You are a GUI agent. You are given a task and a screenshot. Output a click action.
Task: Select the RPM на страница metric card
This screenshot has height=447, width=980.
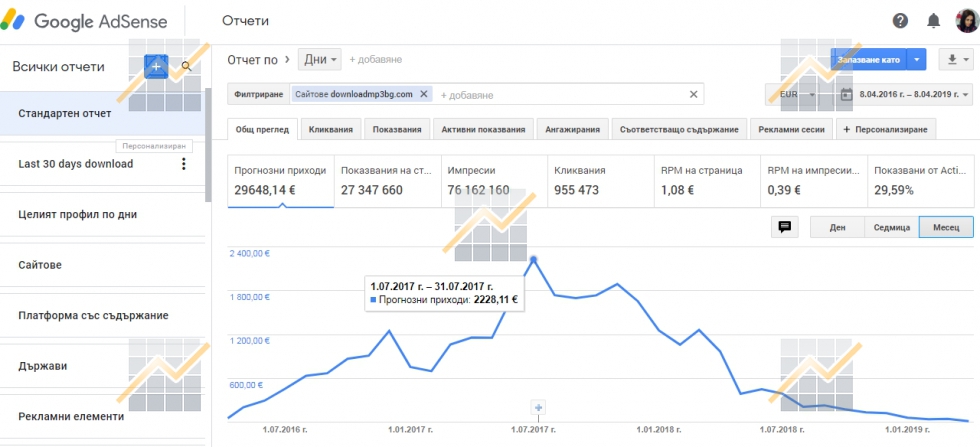click(707, 181)
